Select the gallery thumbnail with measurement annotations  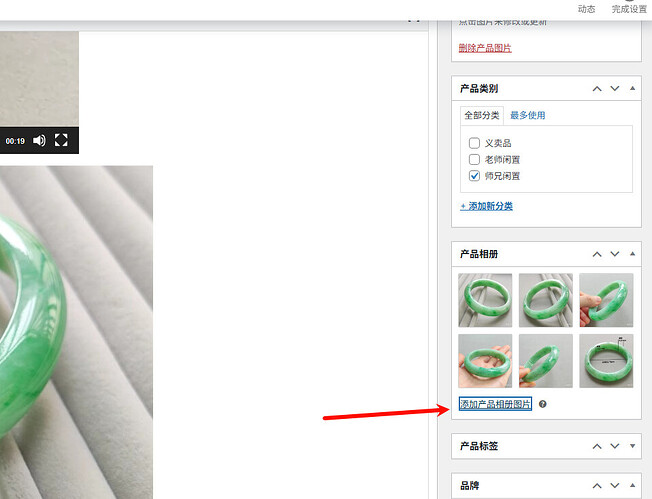pyautogui.click(x=606, y=361)
